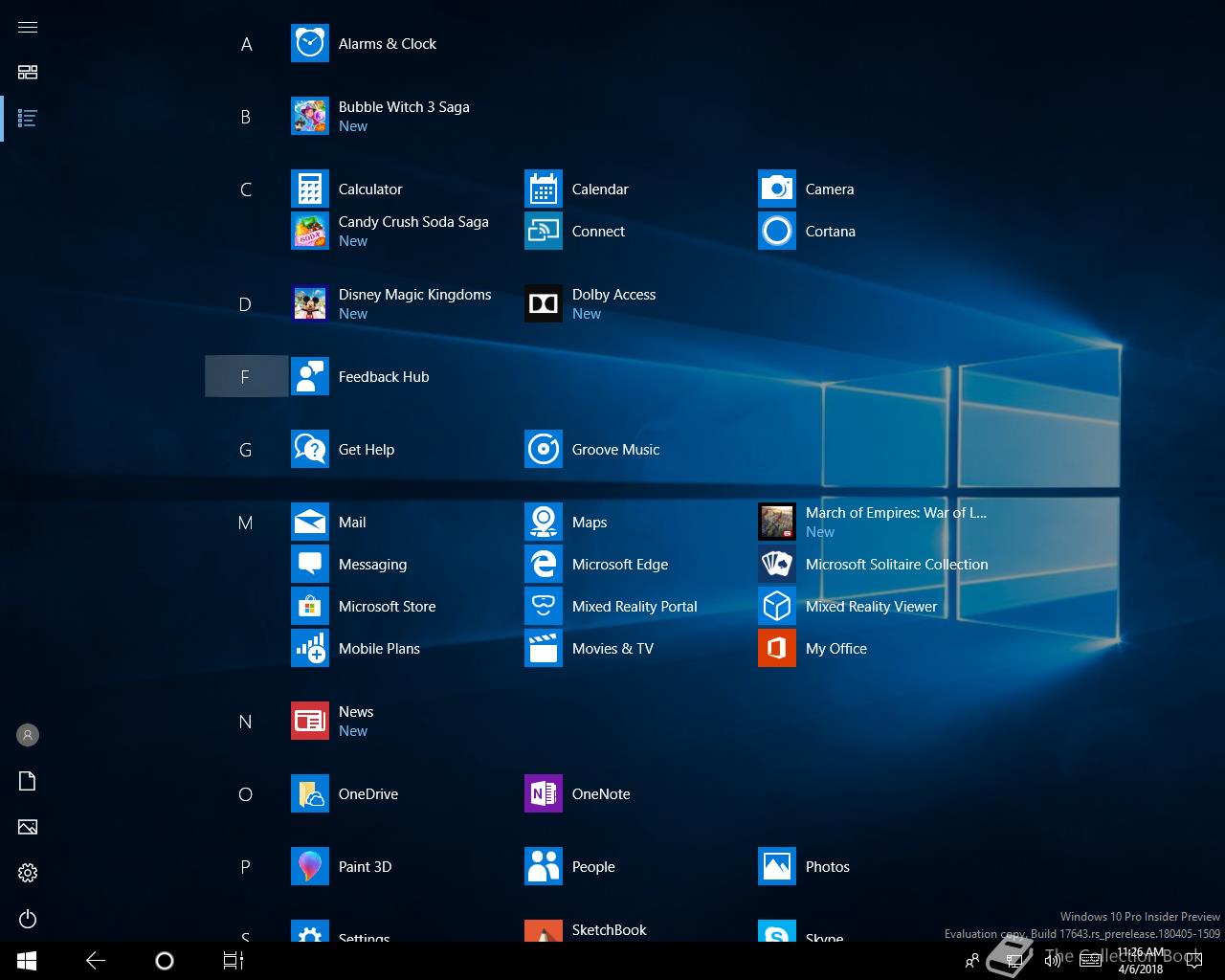Open the Power options menu
This screenshot has height=980, width=1225.
[x=28, y=919]
